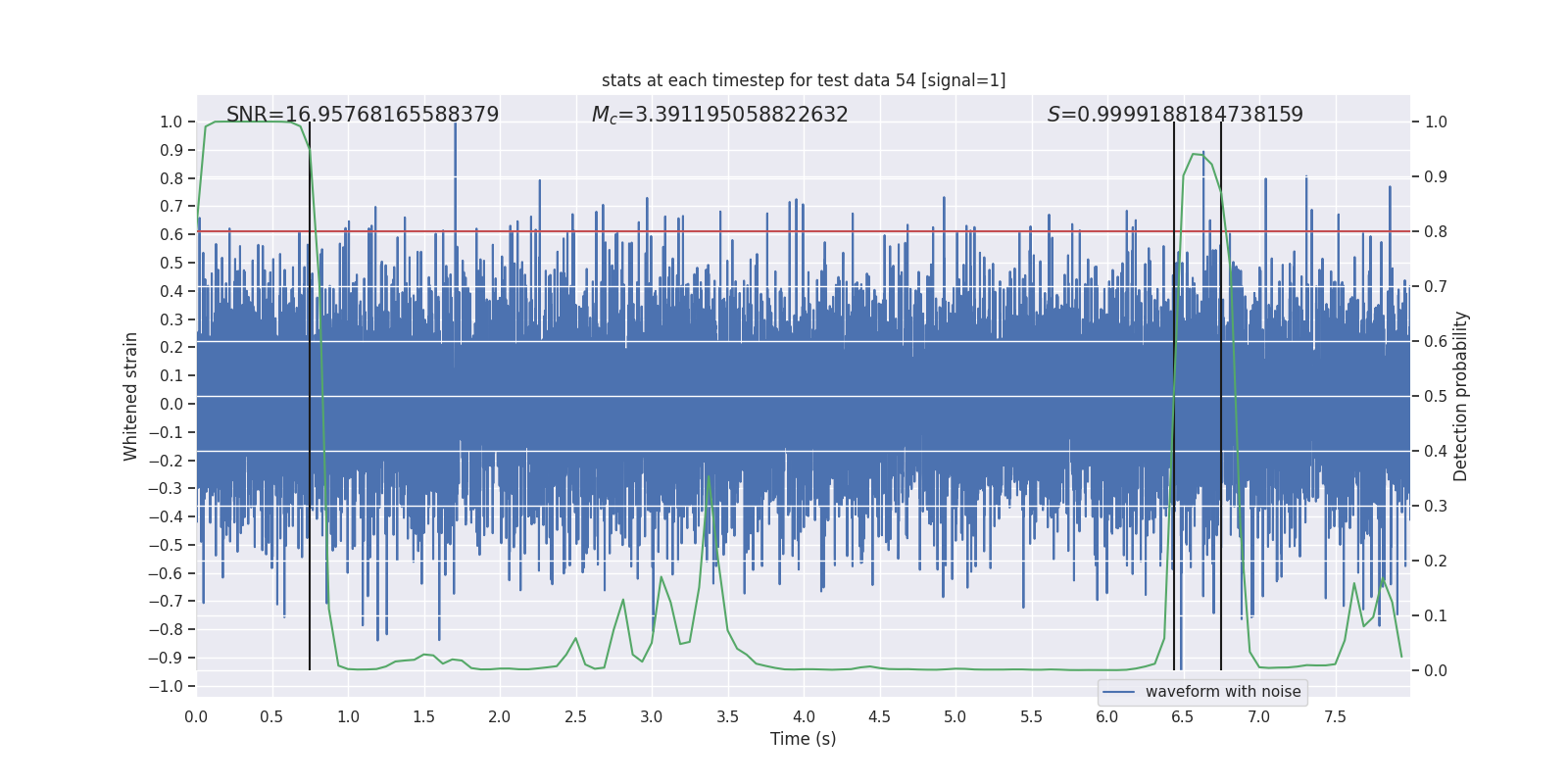The image size is (1568, 784).
Task: Click the x-axis tick label 7.5
Action: coord(1335,717)
